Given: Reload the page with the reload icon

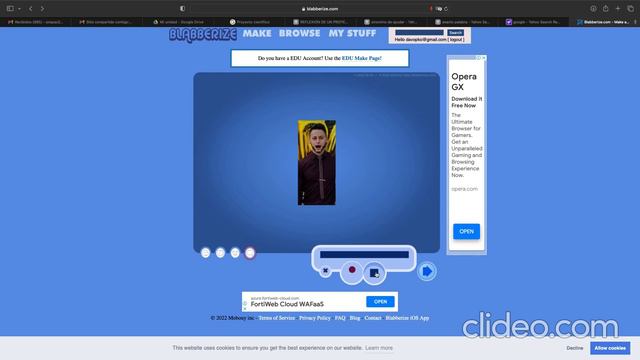Looking at the screenshot, I should [x=446, y=9].
